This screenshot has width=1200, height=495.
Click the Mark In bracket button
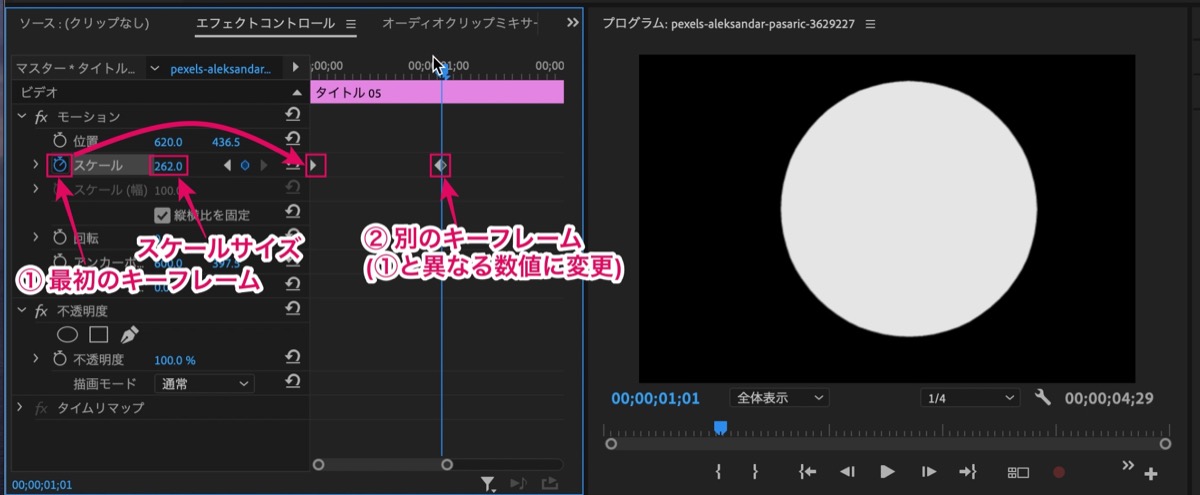point(719,472)
